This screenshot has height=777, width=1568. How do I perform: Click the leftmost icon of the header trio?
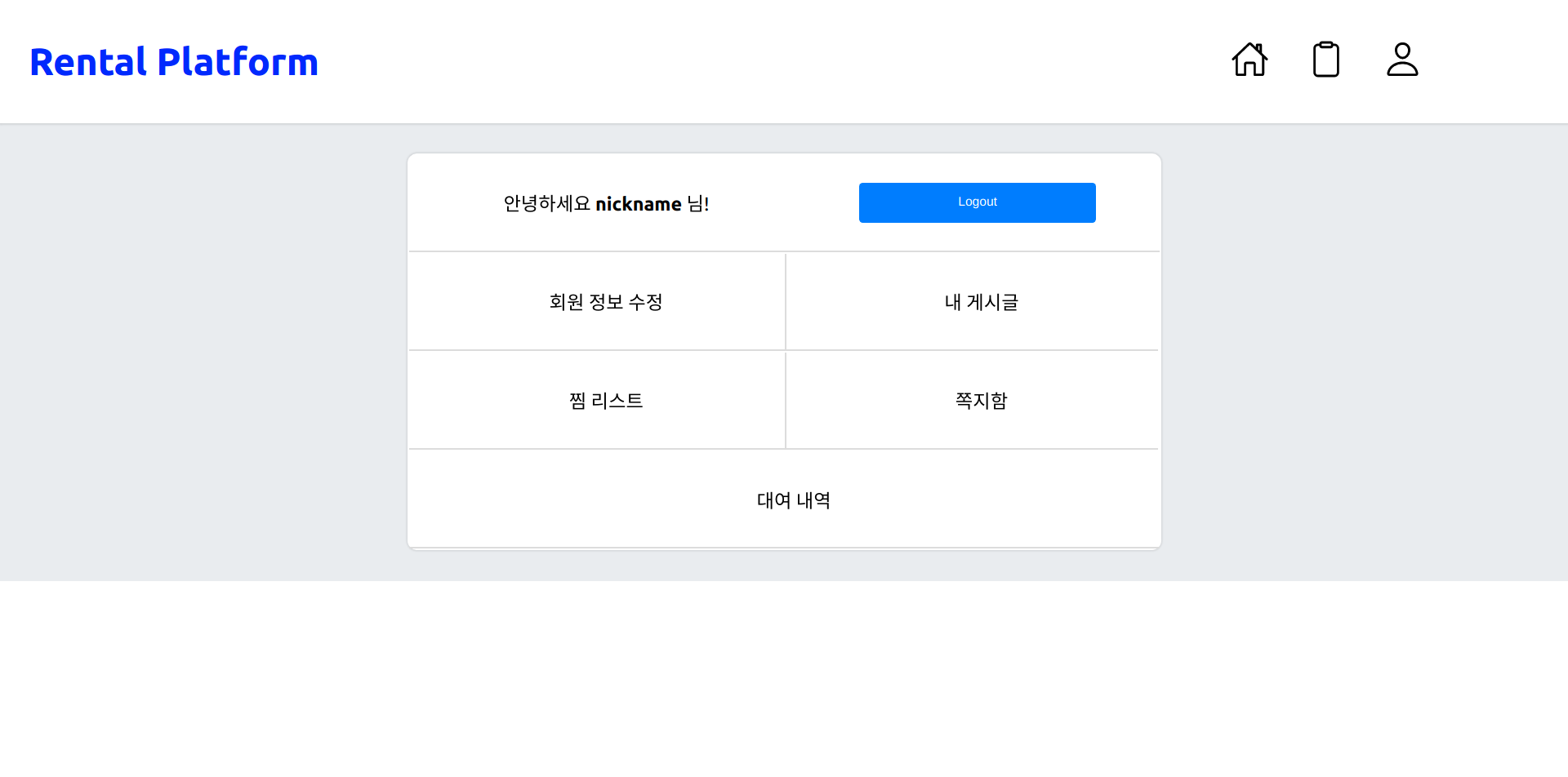[x=1249, y=60]
